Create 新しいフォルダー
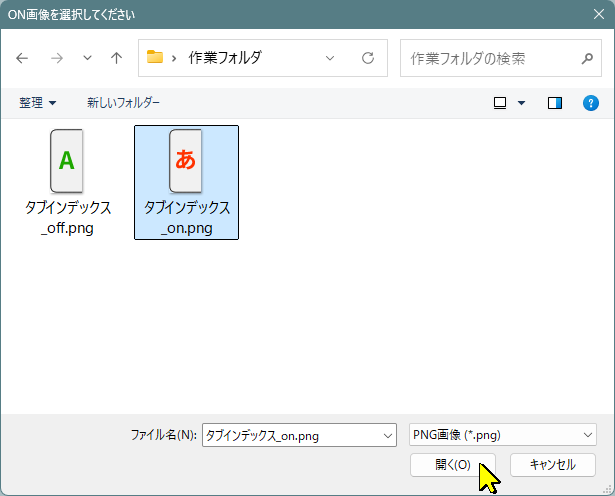The width and height of the screenshot is (615, 496). pos(123,103)
